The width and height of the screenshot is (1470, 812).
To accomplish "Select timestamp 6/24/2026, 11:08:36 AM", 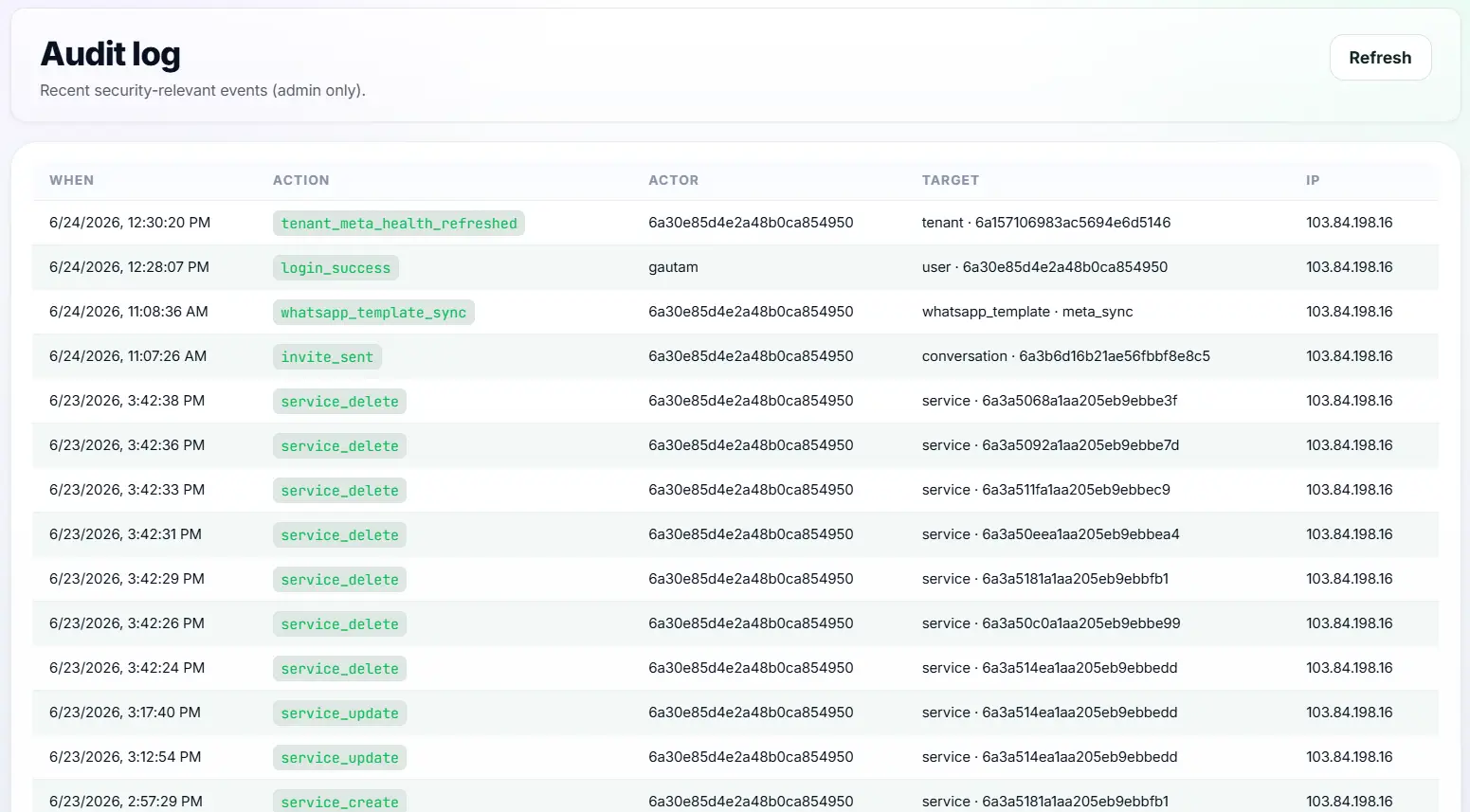I will pos(129,312).
